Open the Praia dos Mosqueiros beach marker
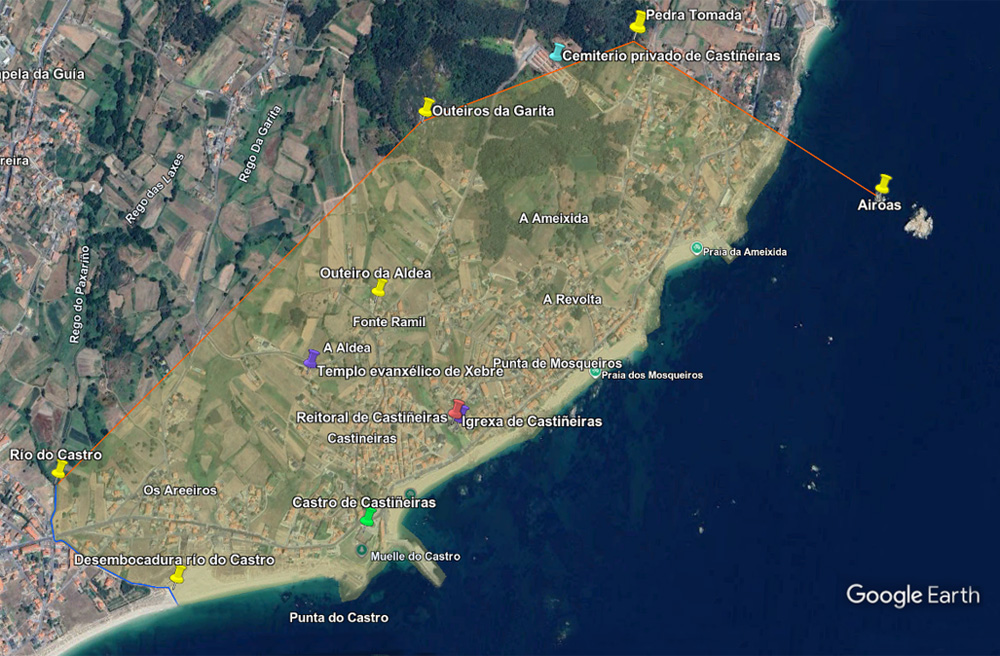This screenshot has width=1000, height=656. (x=595, y=373)
